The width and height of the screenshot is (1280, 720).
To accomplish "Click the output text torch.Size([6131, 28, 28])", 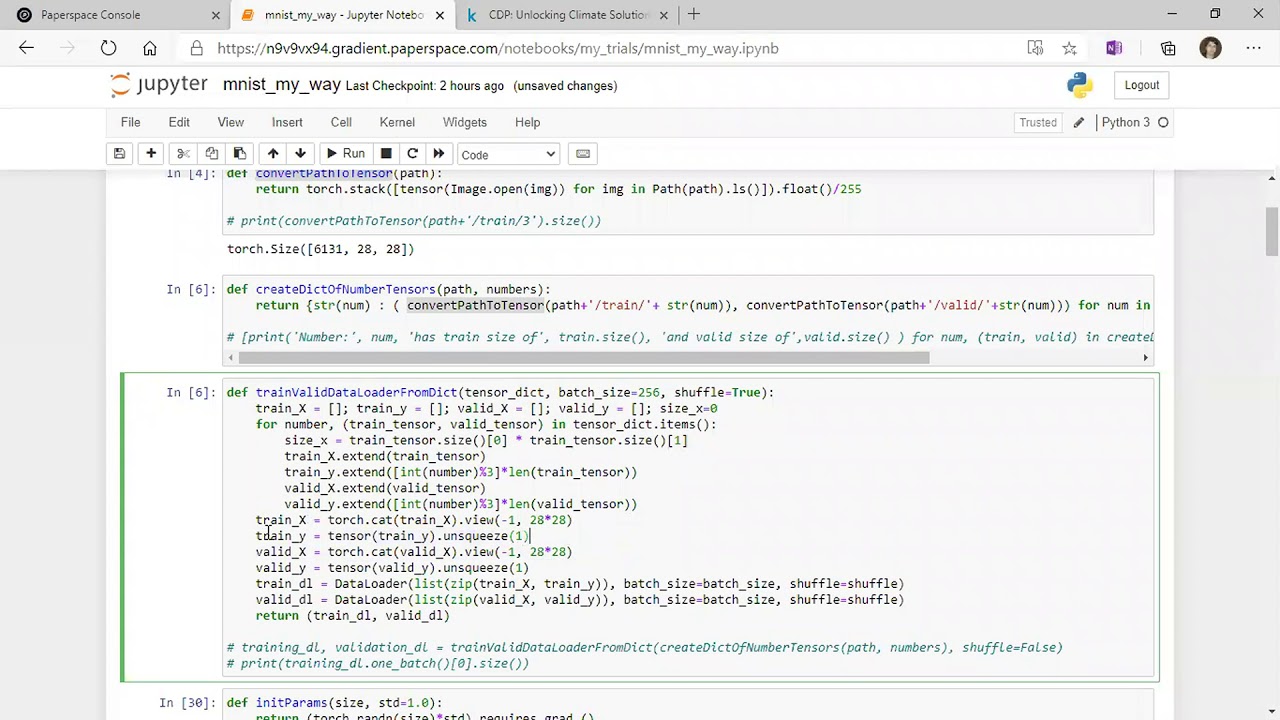I will click(x=320, y=249).
